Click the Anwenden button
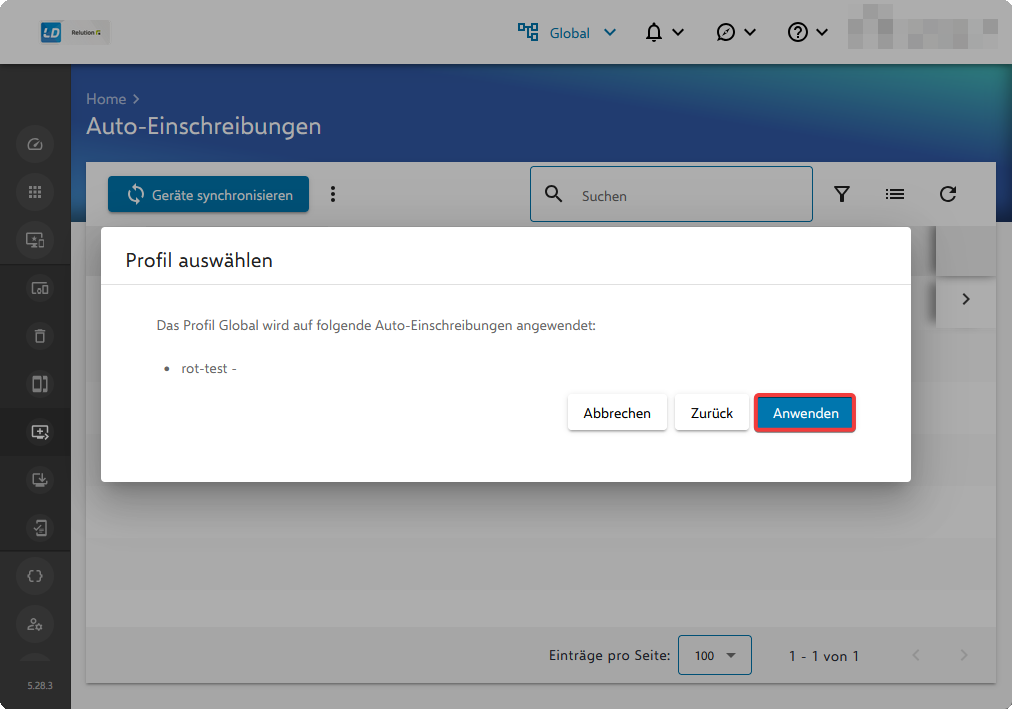1012x709 pixels. [805, 413]
